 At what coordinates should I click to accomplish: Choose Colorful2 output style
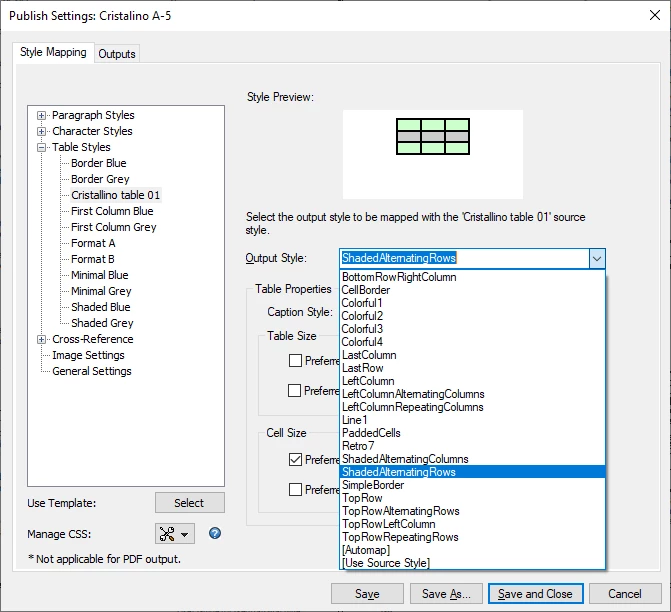[x=472, y=316]
